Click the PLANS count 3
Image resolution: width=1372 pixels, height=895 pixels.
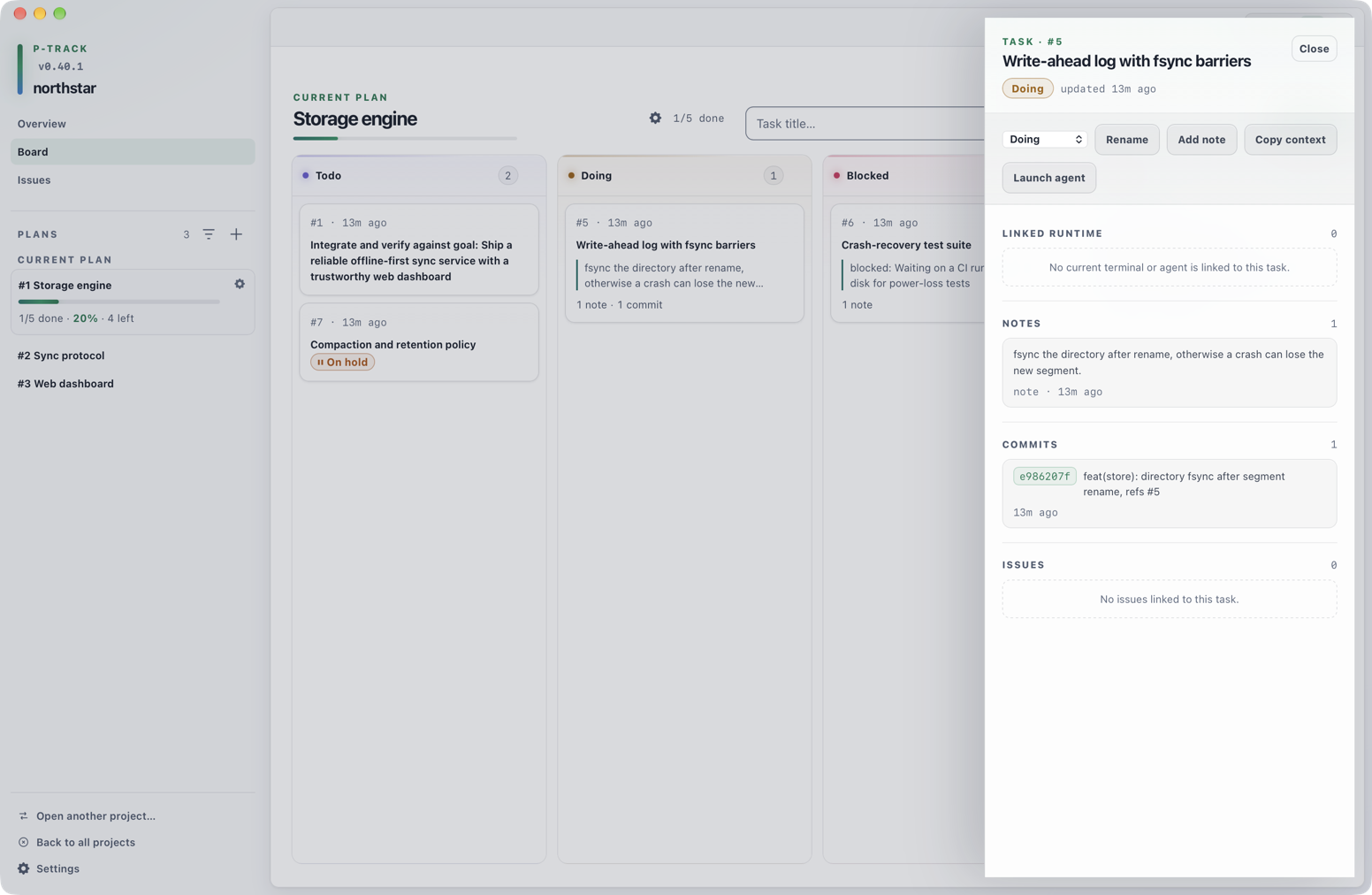187,234
